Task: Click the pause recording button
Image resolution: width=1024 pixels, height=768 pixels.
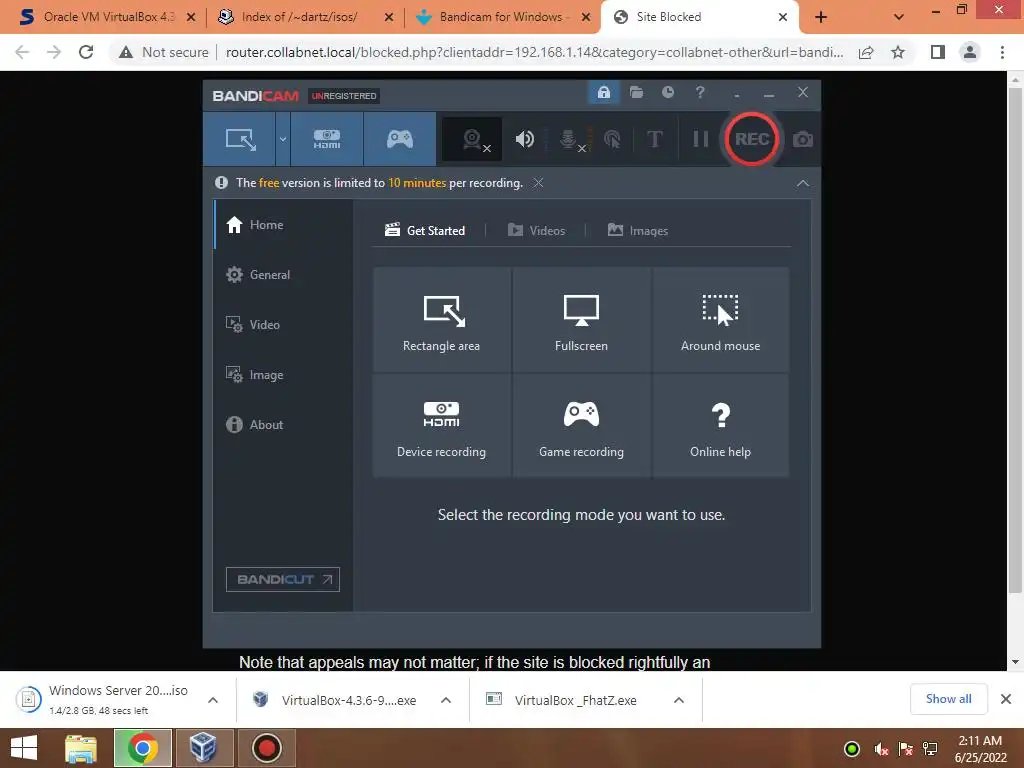Action: point(700,139)
